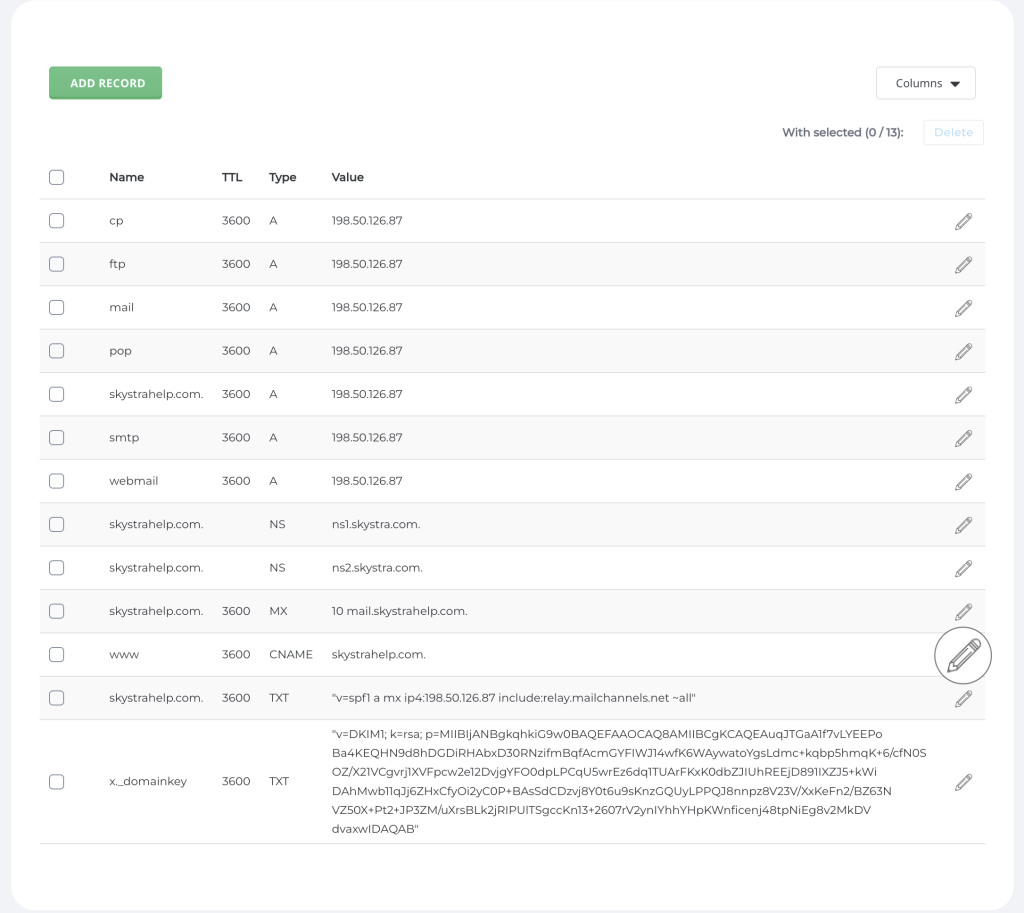Edit the mail A record

963,308
